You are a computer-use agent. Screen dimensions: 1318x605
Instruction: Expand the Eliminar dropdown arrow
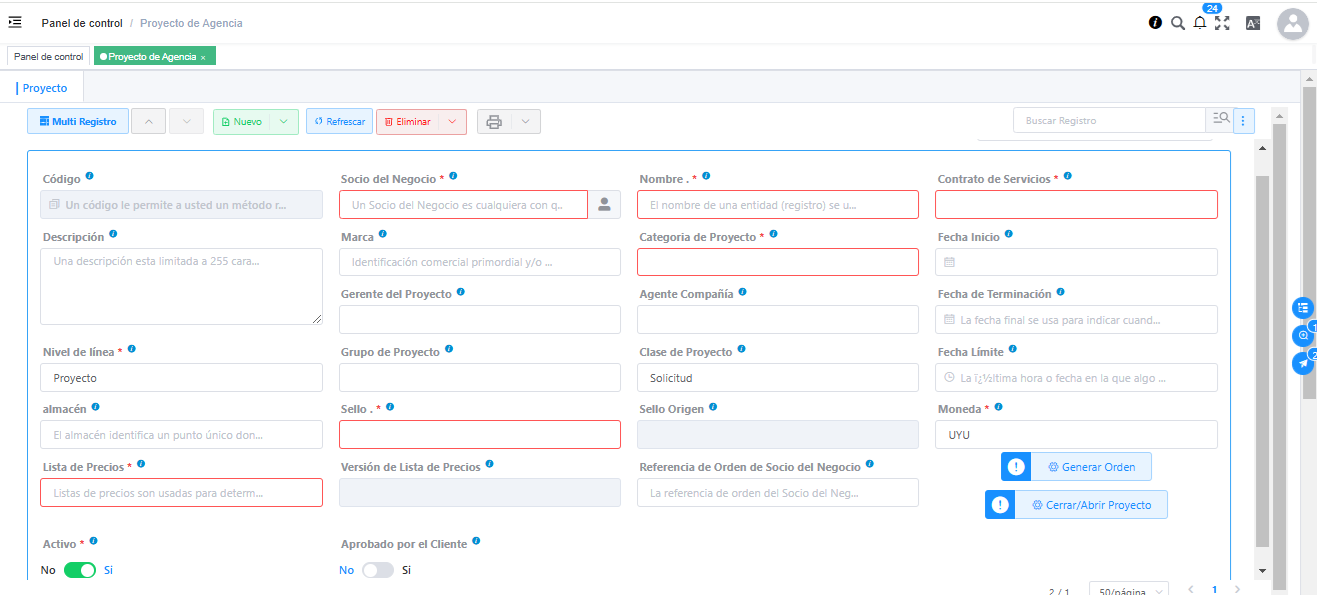(452, 122)
